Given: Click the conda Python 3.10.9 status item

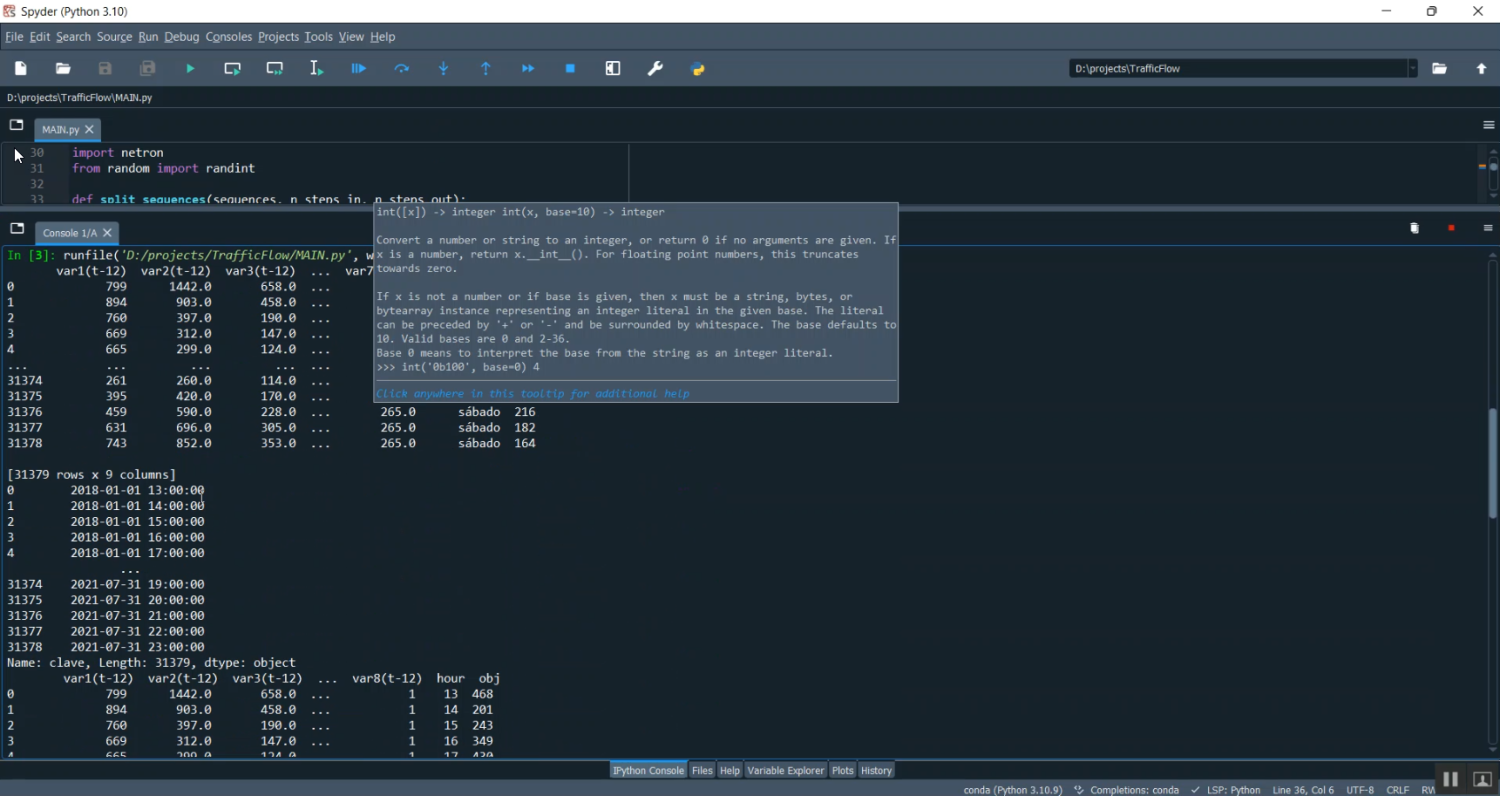Looking at the screenshot, I should [1012, 790].
